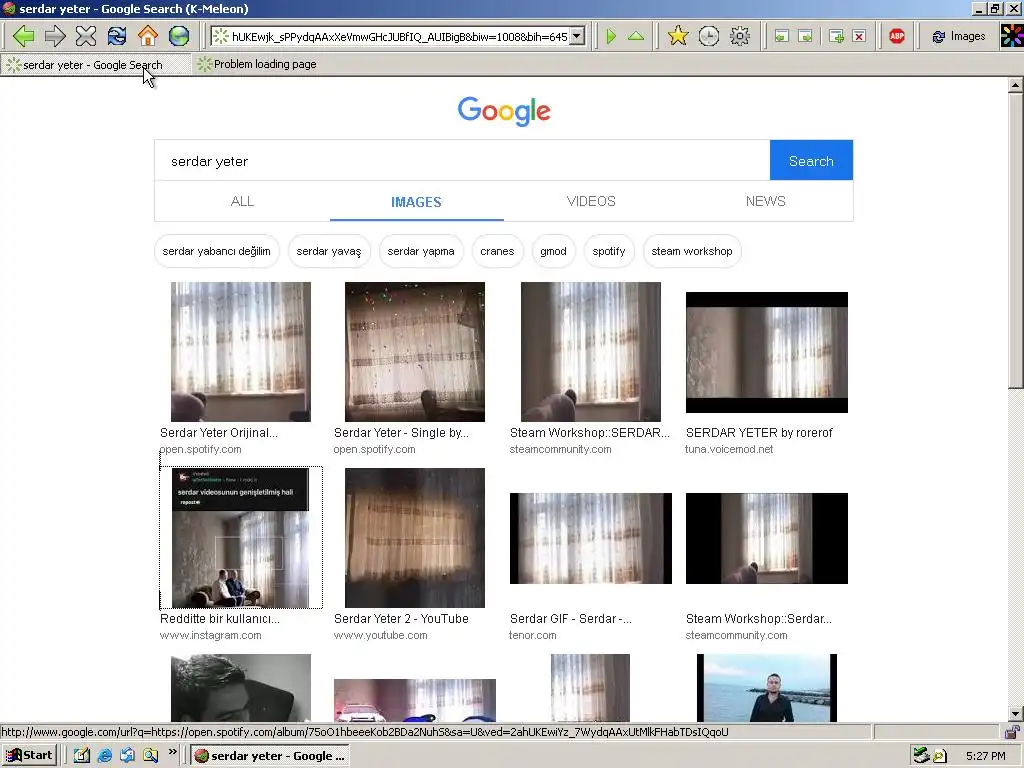Viewport: 1024px width, 768px height.
Task: Open History with the clock icon
Action: click(709, 36)
